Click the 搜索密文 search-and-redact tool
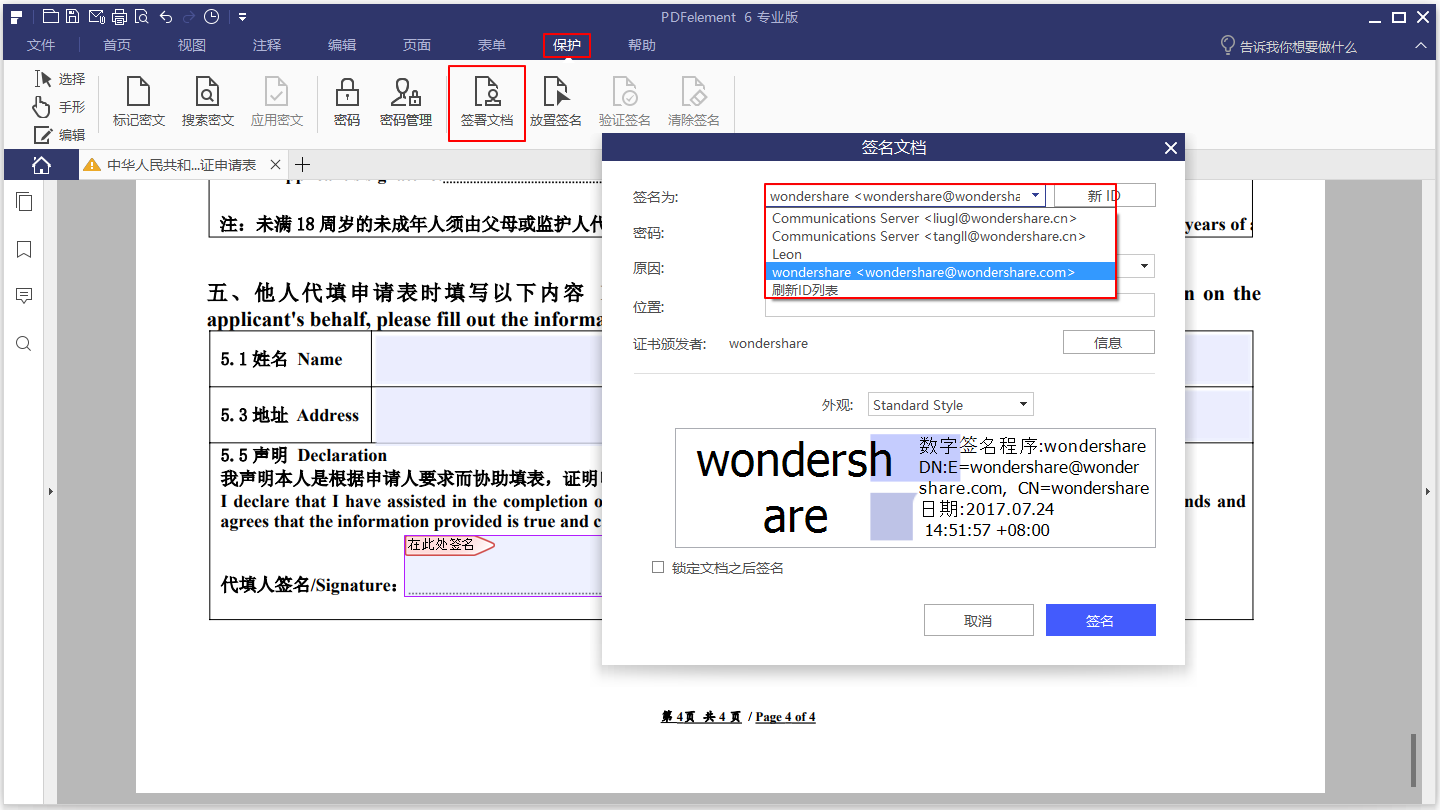1440x810 pixels. 208,103
